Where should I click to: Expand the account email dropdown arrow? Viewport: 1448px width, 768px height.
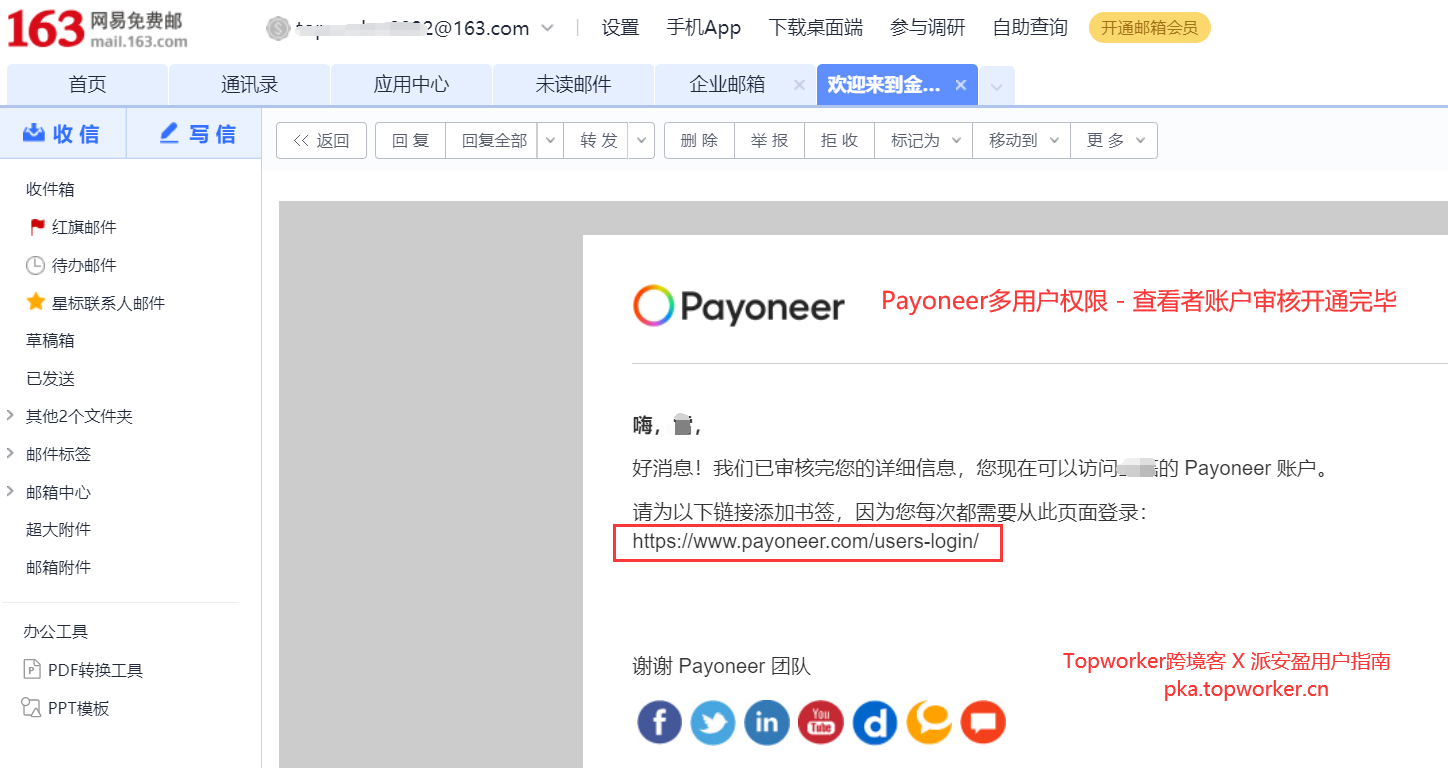(547, 28)
